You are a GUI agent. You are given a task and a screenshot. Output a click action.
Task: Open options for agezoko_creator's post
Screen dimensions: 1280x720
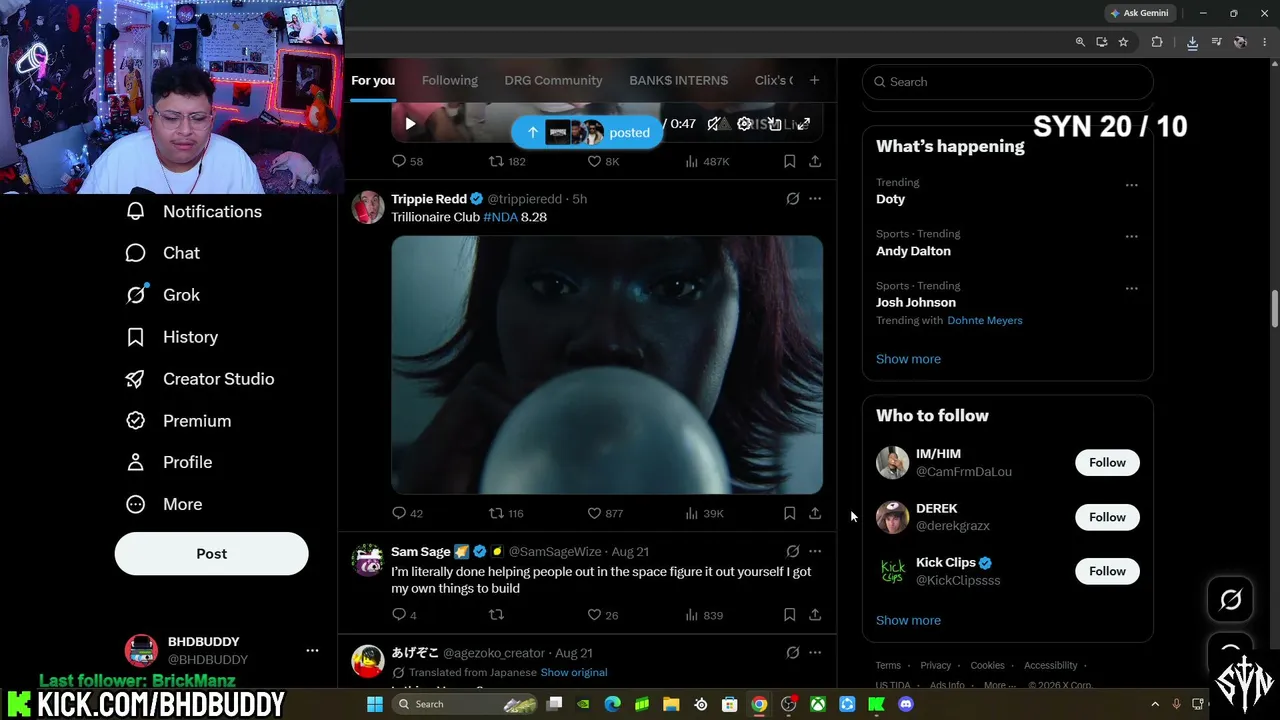(x=815, y=653)
